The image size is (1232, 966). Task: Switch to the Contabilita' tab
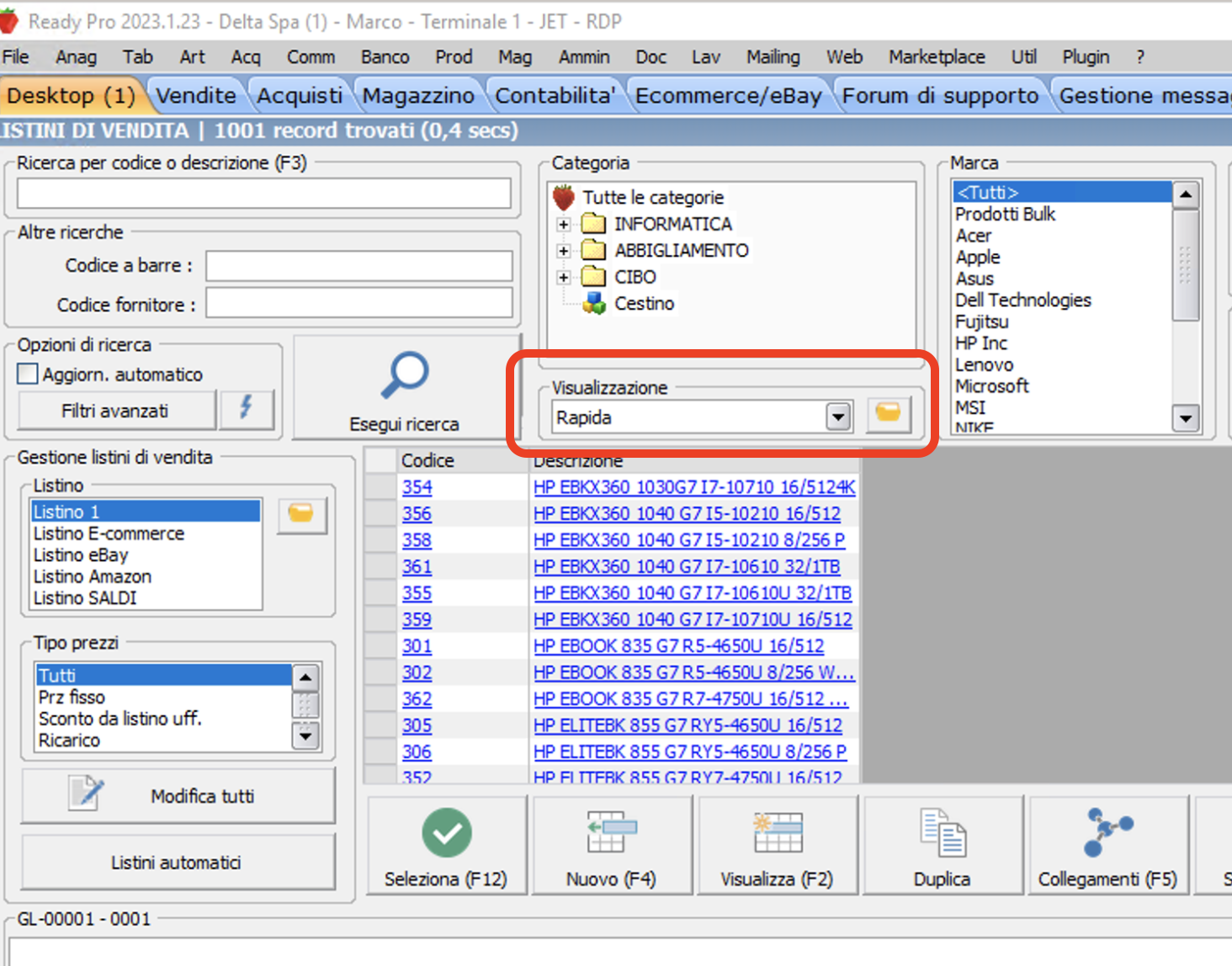tap(555, 96)
